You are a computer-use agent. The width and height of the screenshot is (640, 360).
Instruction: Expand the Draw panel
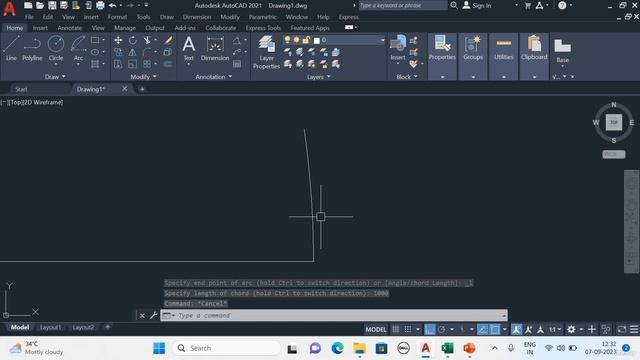55,77
